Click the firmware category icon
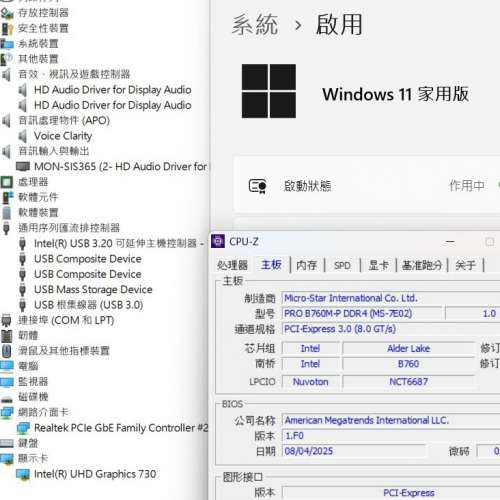 coord(7,335)
